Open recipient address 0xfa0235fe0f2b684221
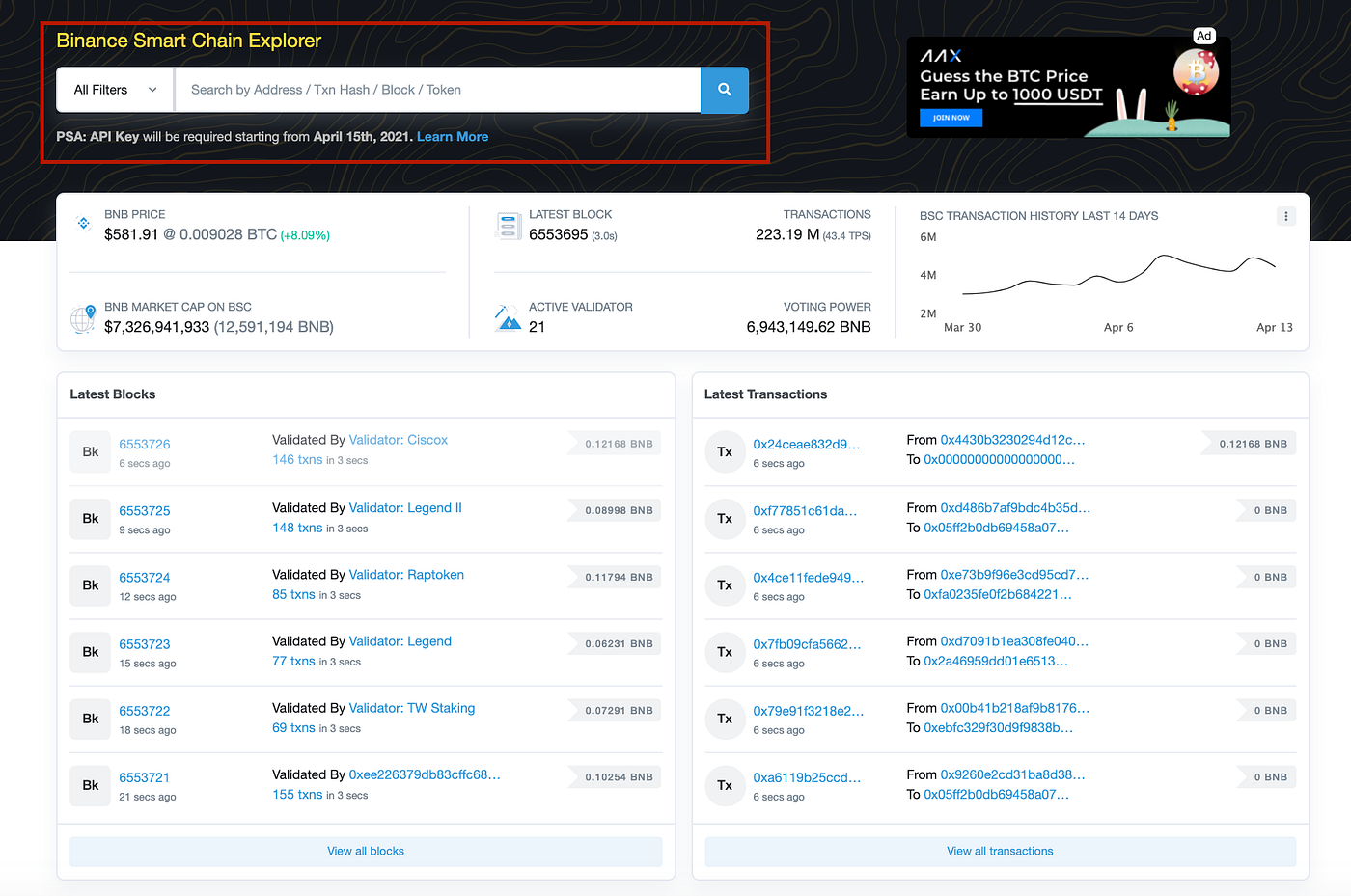The width and height of the screenshot is (1351, 896). [x=998, y=595]
